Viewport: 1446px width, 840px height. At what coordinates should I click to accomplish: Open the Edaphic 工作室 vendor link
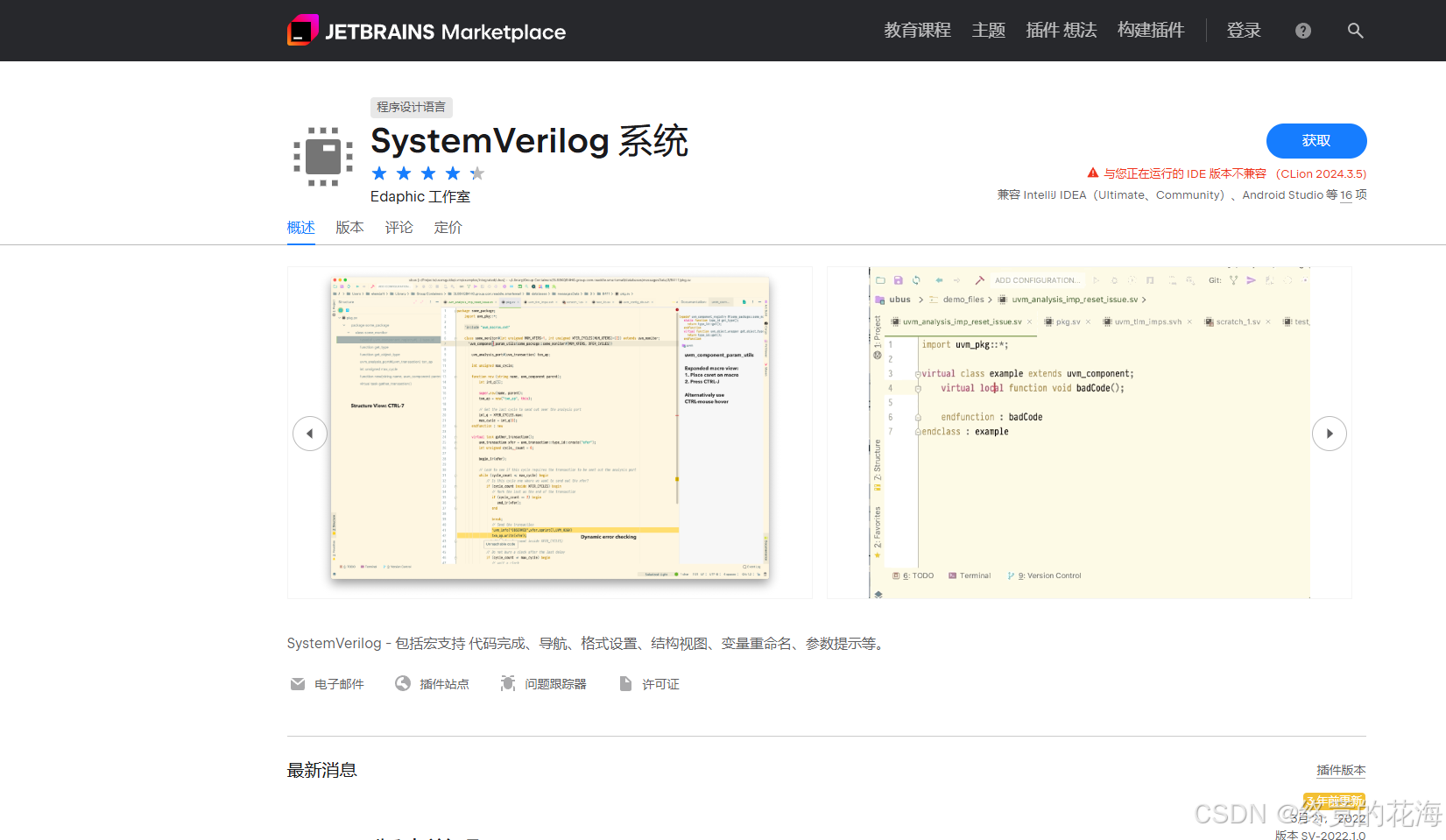click(420, 197)
